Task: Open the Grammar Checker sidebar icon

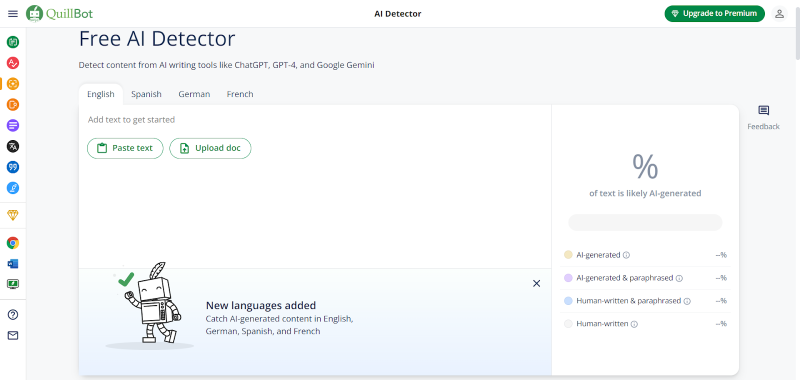Action: pyautogui.click(x=13, y=63)
